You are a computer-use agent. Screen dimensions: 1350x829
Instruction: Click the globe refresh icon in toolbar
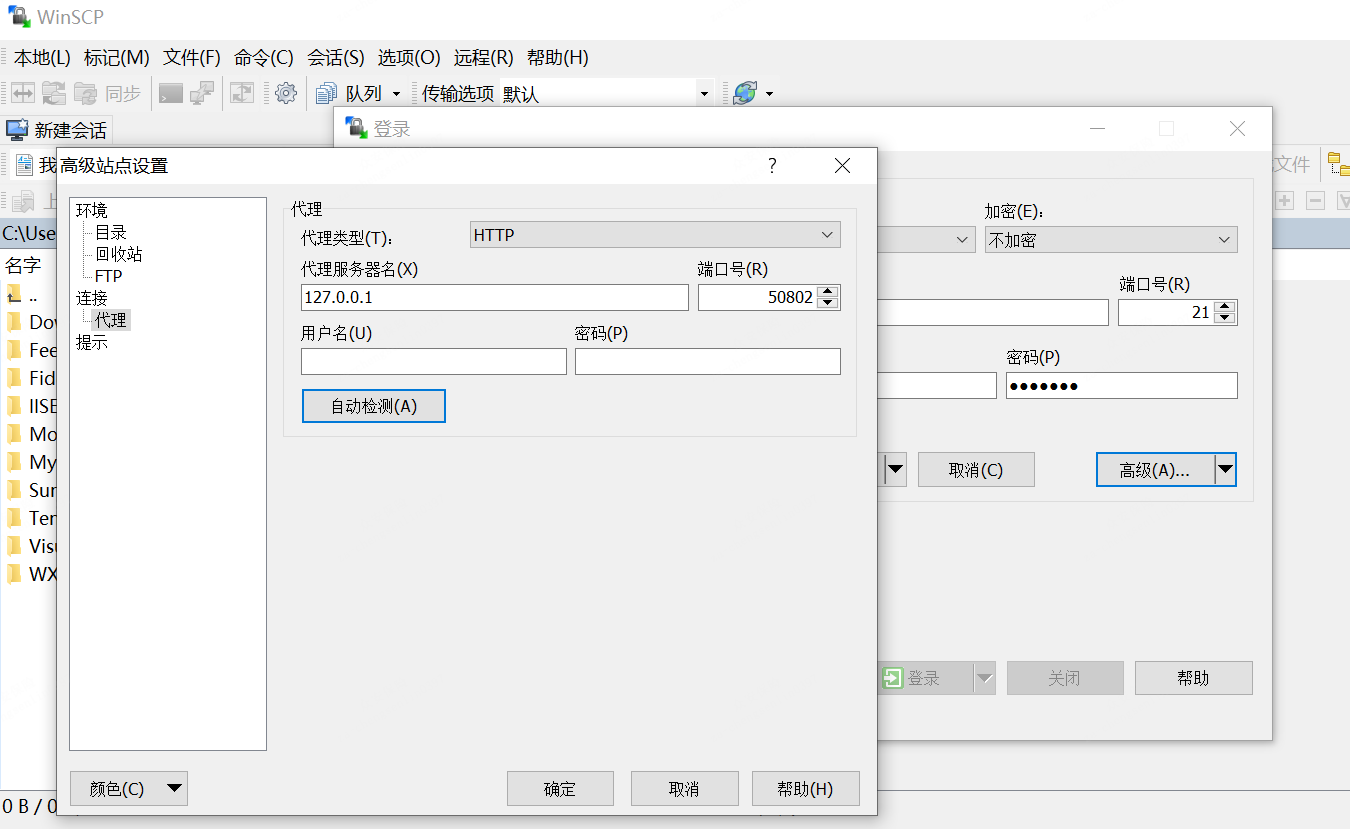[745, 93]
